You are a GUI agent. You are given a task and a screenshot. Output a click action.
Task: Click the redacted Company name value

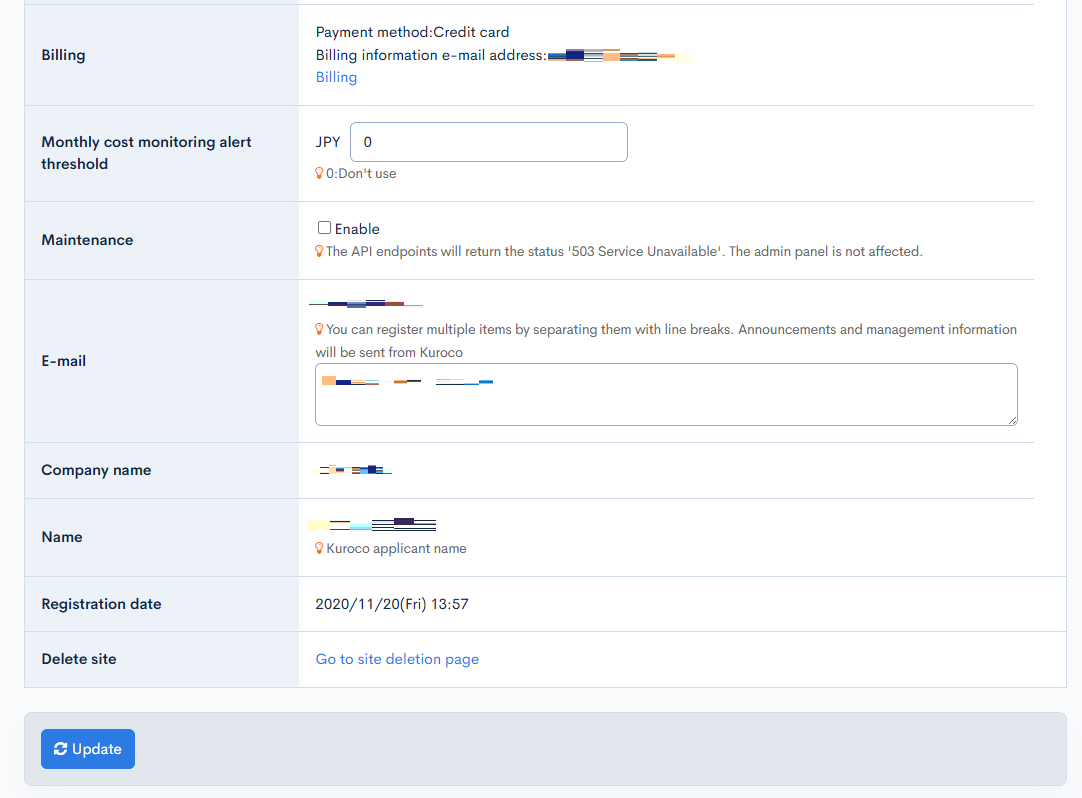pos(355,468)
